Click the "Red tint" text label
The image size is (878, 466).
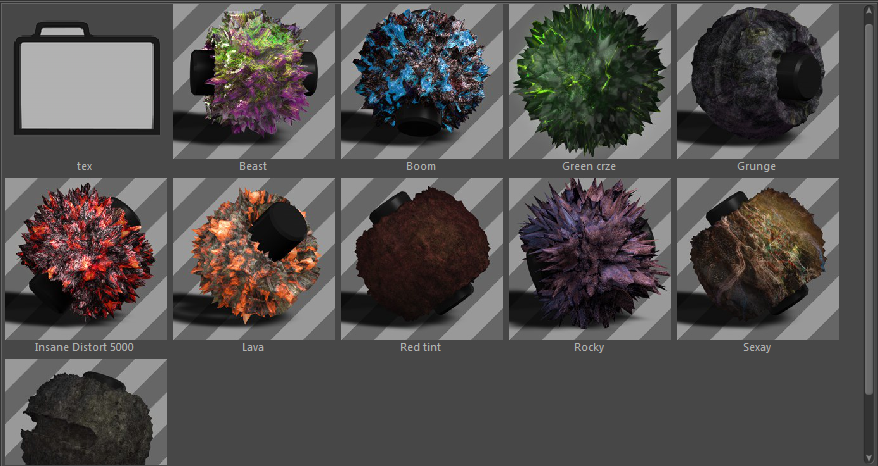(421, 347)
